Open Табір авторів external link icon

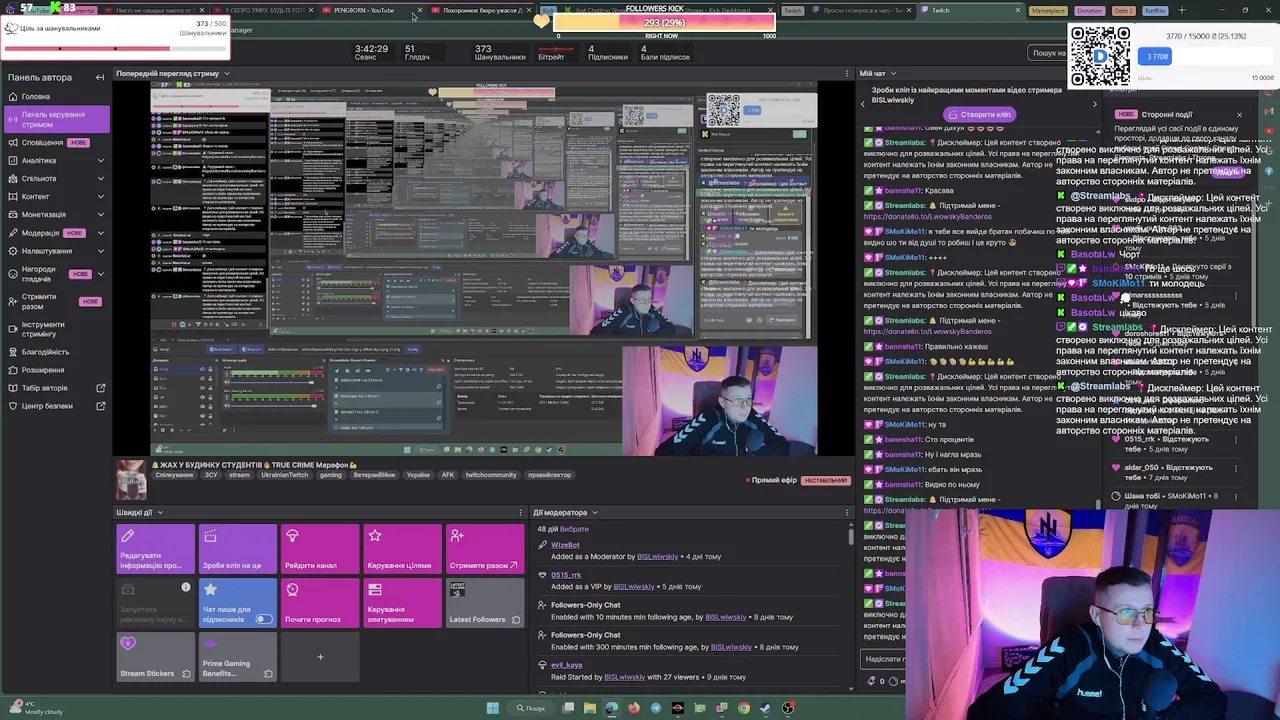point(100,388)
